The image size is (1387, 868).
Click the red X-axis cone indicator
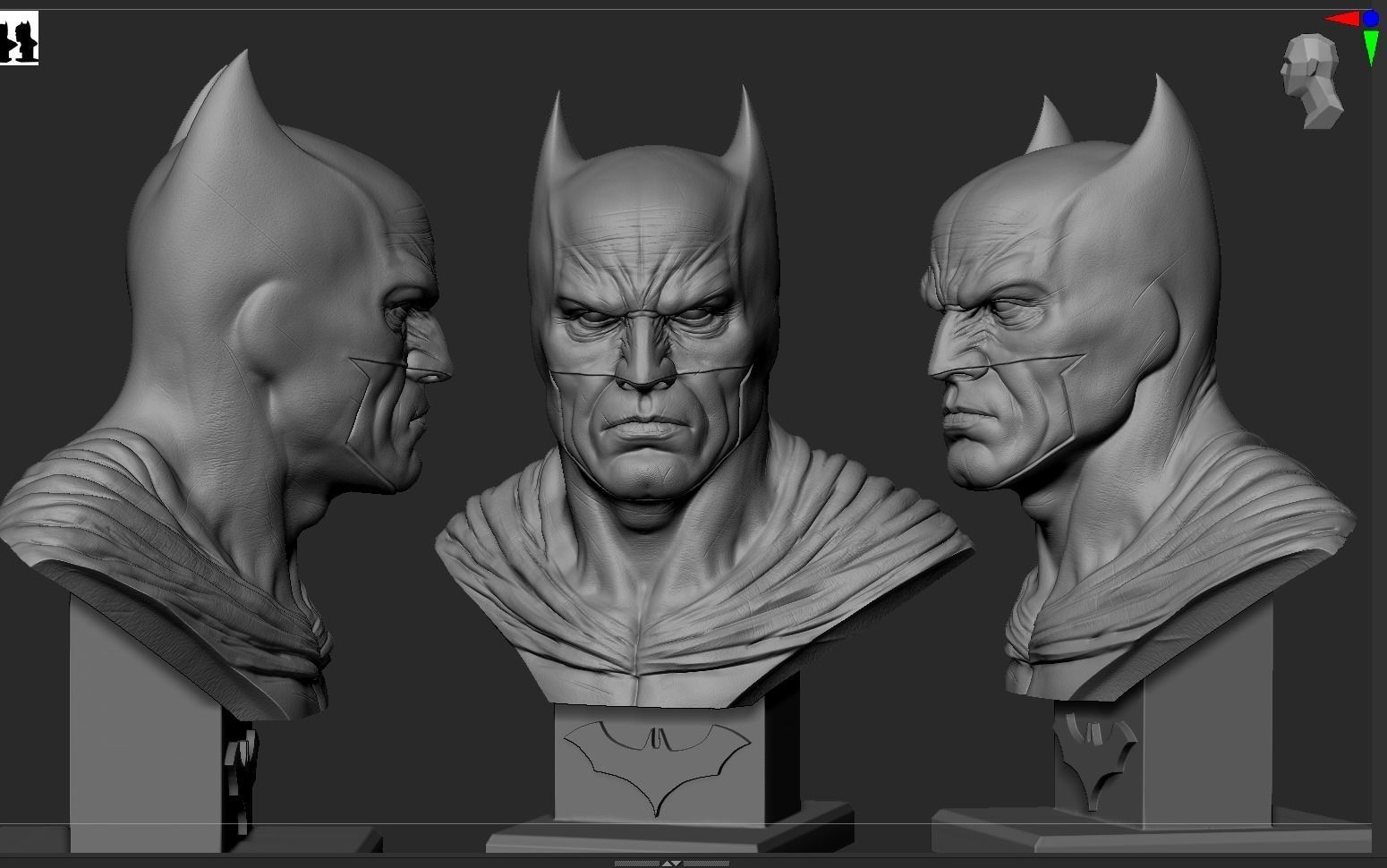(x=1342, y=18)
